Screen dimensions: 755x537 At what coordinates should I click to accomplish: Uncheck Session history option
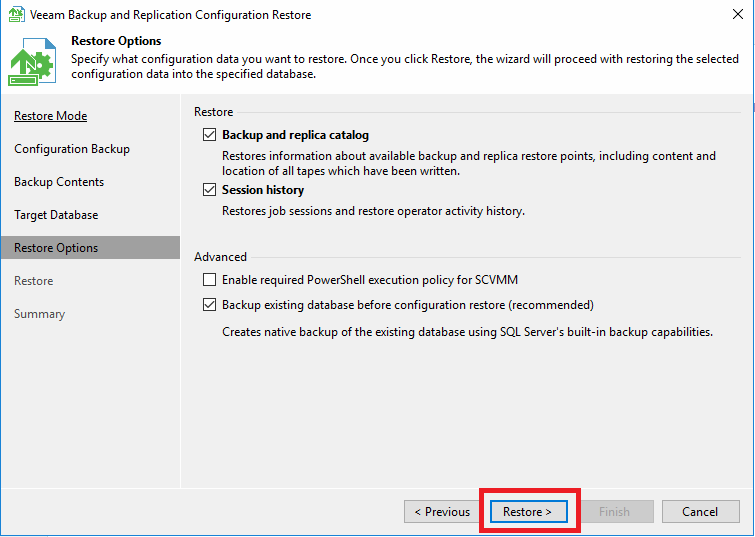pyautogui.click(x=209, y=190)
